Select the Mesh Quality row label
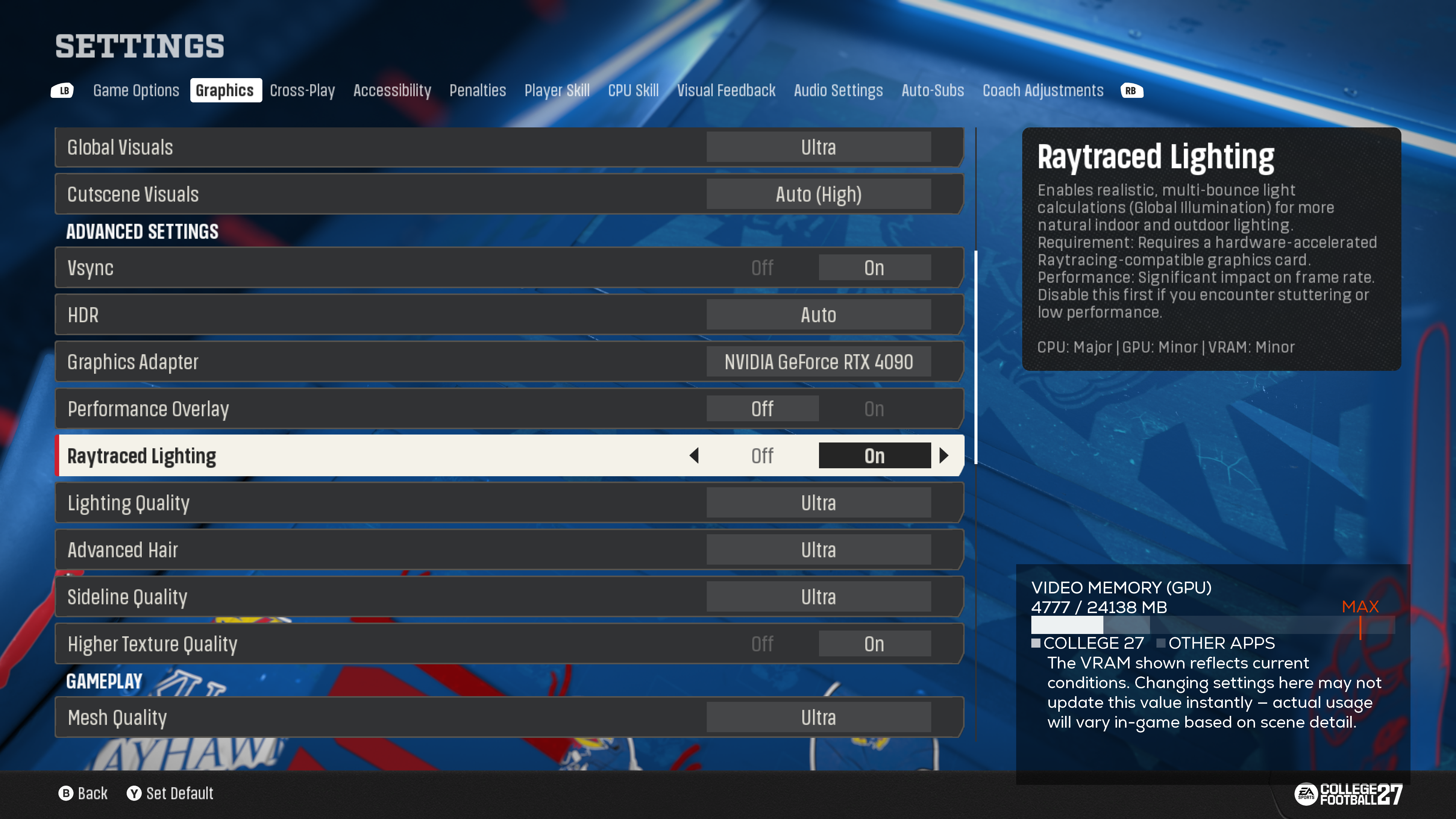 (117, 717)
